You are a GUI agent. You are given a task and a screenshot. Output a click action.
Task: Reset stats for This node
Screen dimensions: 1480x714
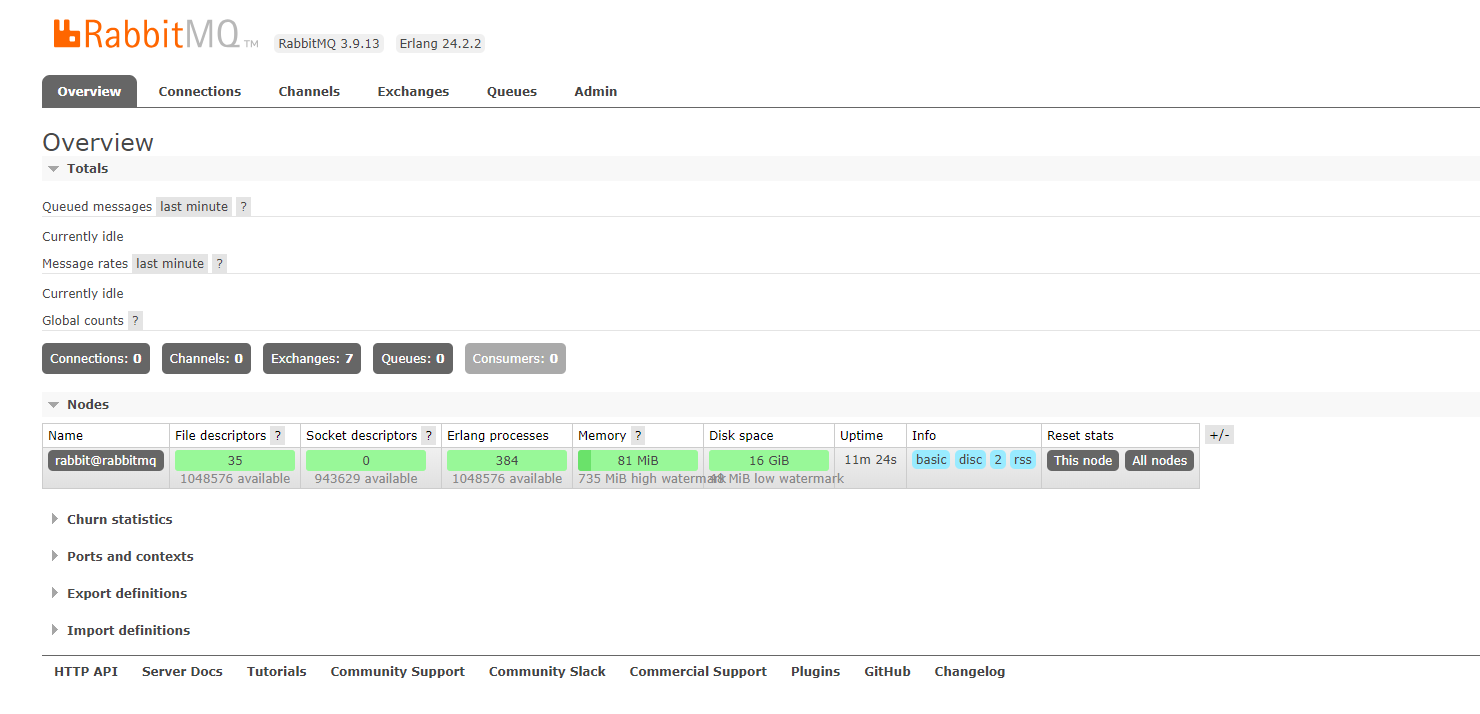(x=1083, y=461)
